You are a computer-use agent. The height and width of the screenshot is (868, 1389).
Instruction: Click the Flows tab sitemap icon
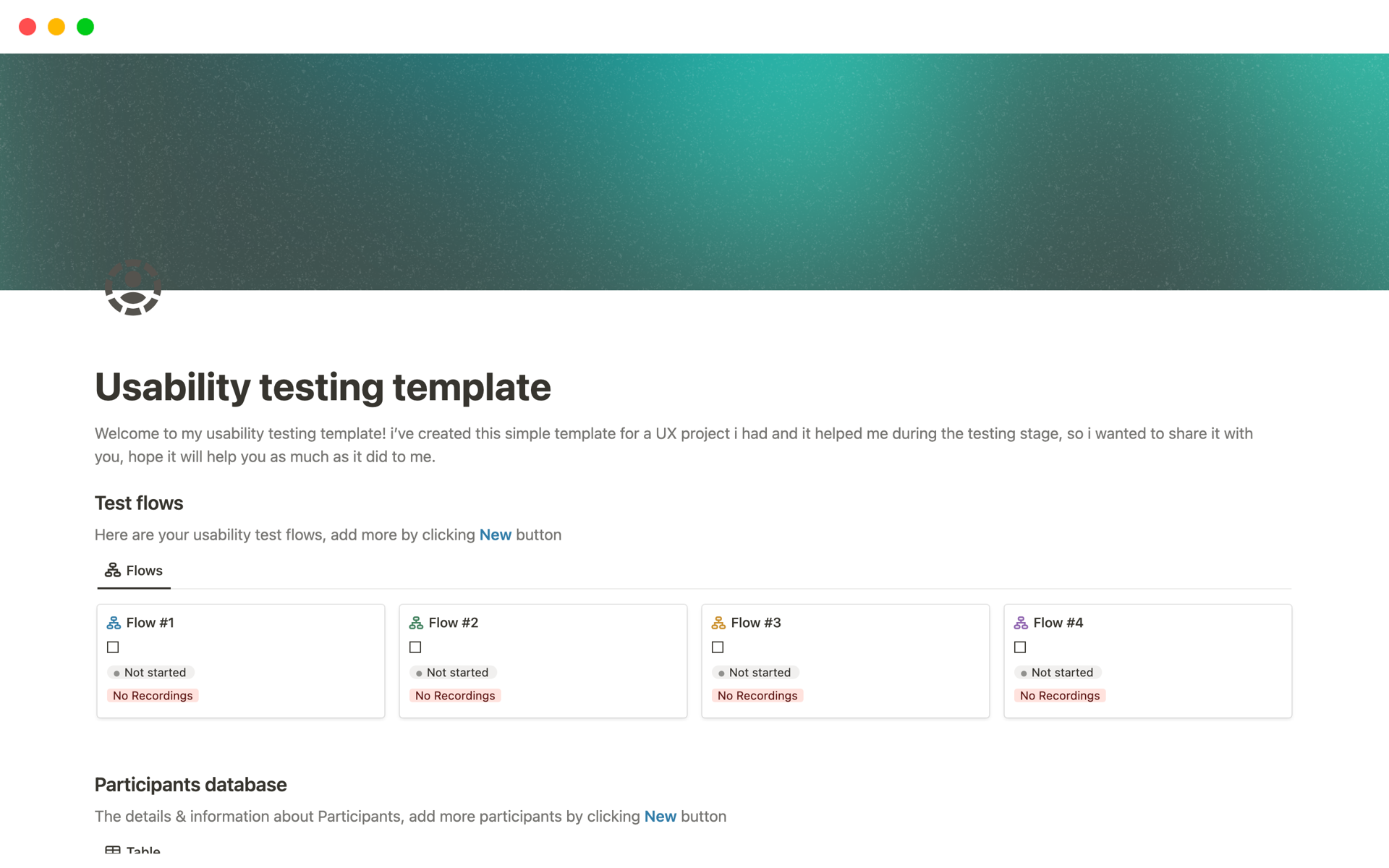click(112, 571)
